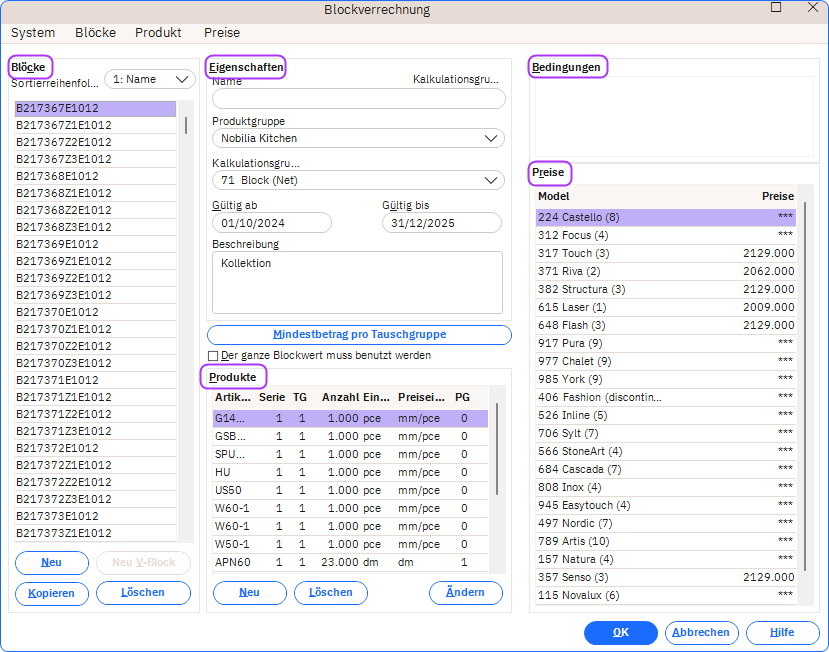
Task: Click the Löschen button under the Blöcke list
Action: [143, 593]
